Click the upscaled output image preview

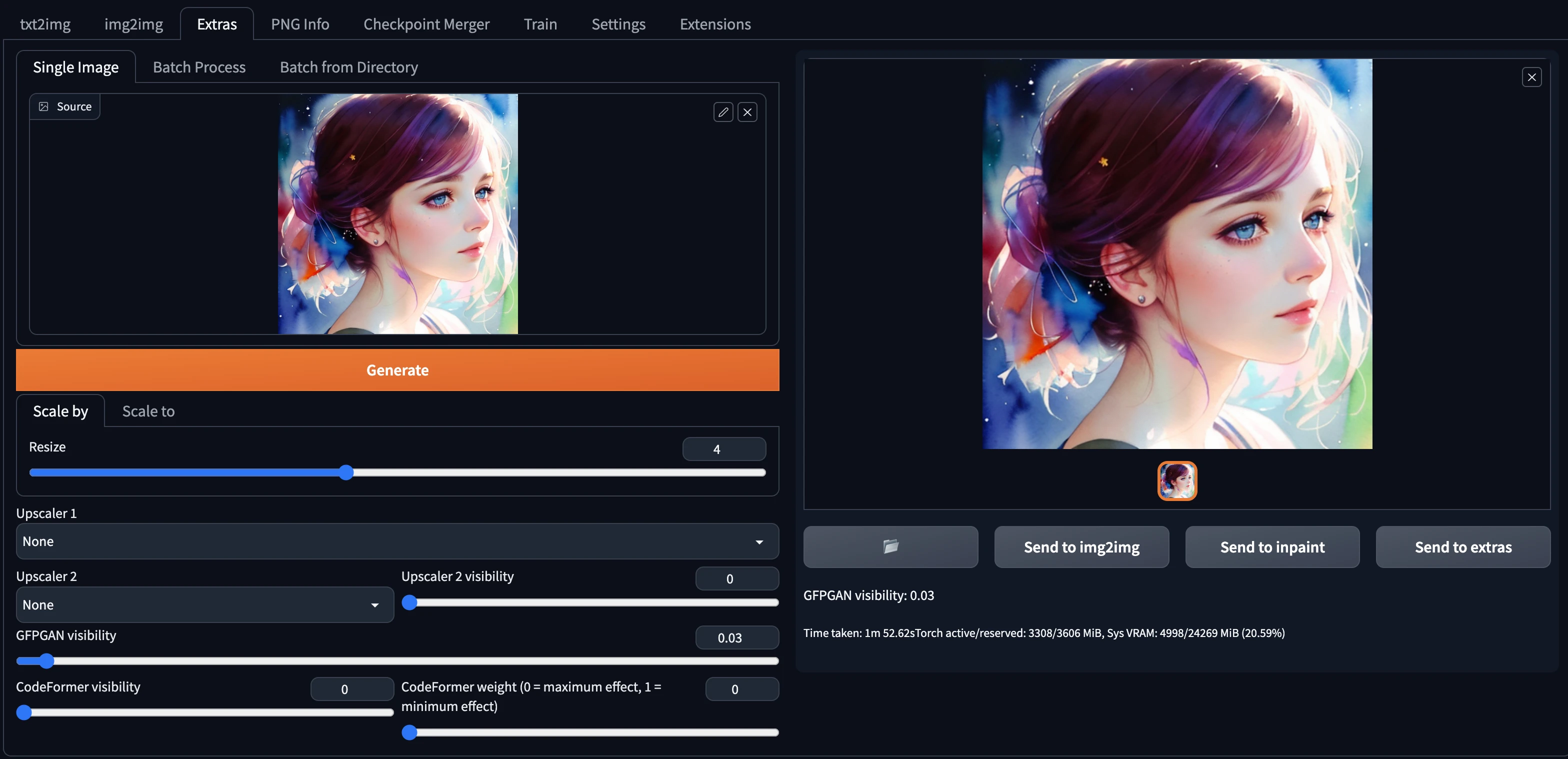[1177, 254]
